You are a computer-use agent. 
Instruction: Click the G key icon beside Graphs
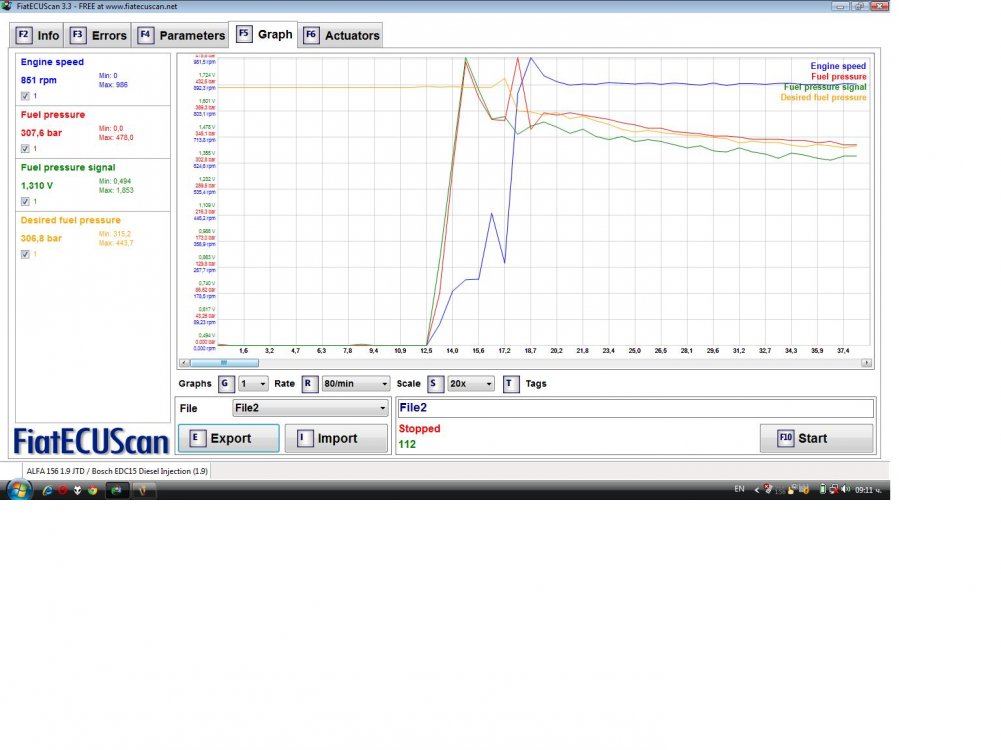226,383
